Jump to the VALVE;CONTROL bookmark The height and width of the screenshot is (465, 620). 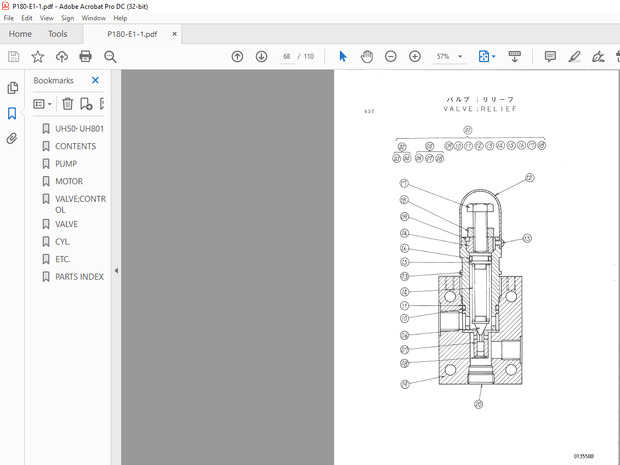(x=80, y=204)
